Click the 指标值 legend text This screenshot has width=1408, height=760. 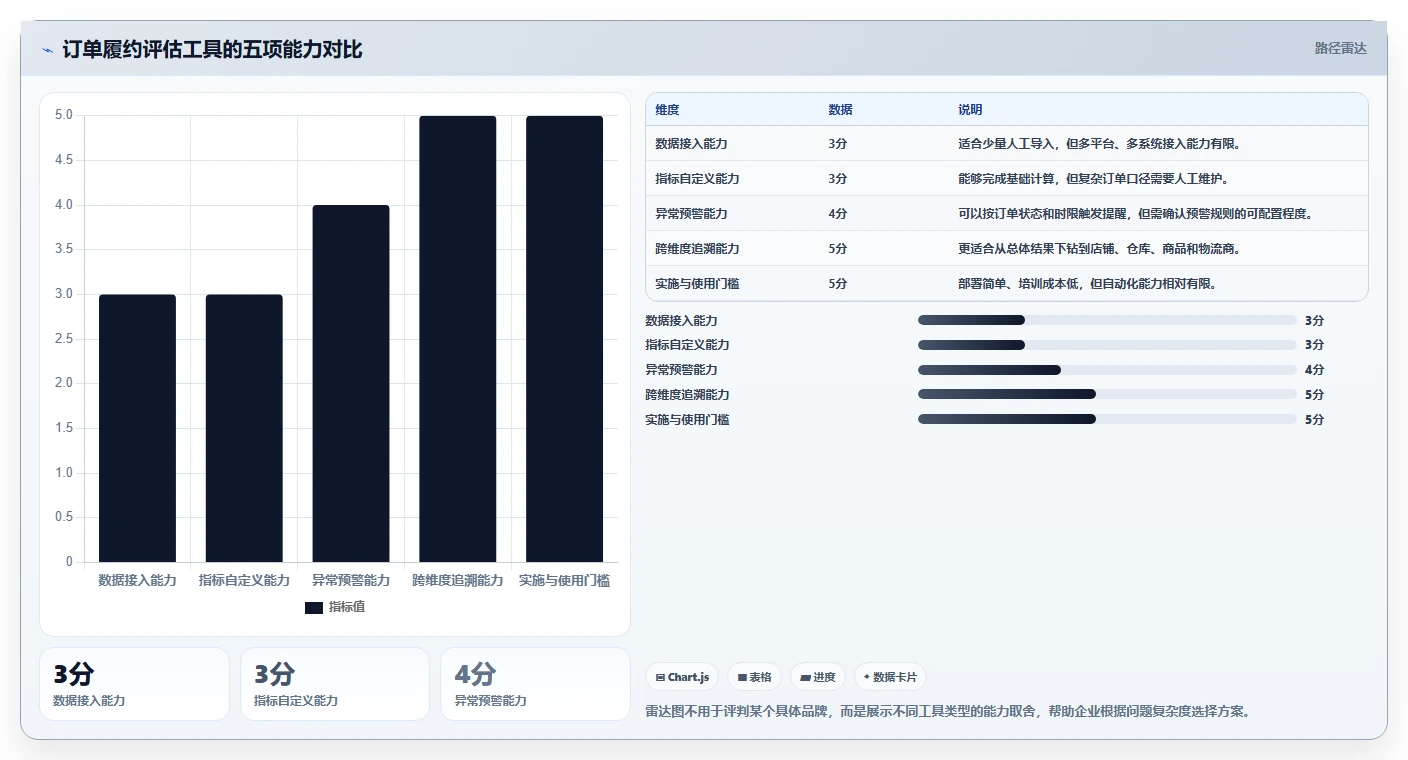pyautogui.click(x=347, y=607)
